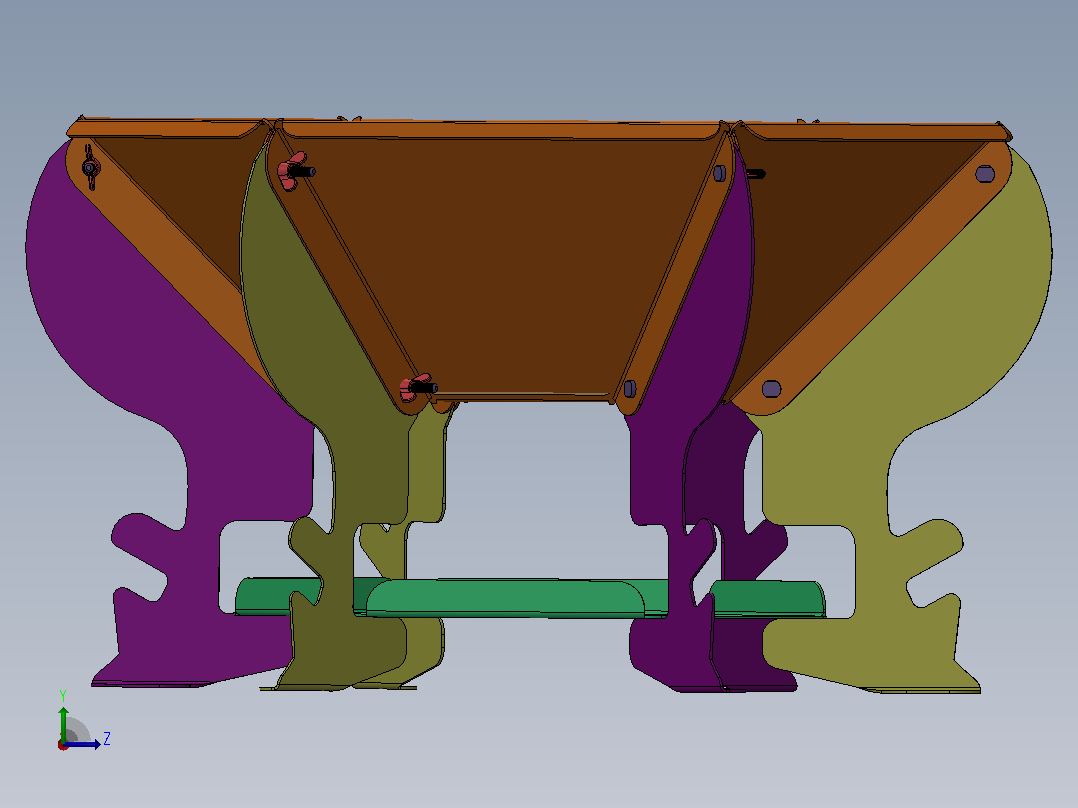Pick the black bolt protruding beside the right purple plate
The width and height of the screenshot is (1078, 808).
756,173
